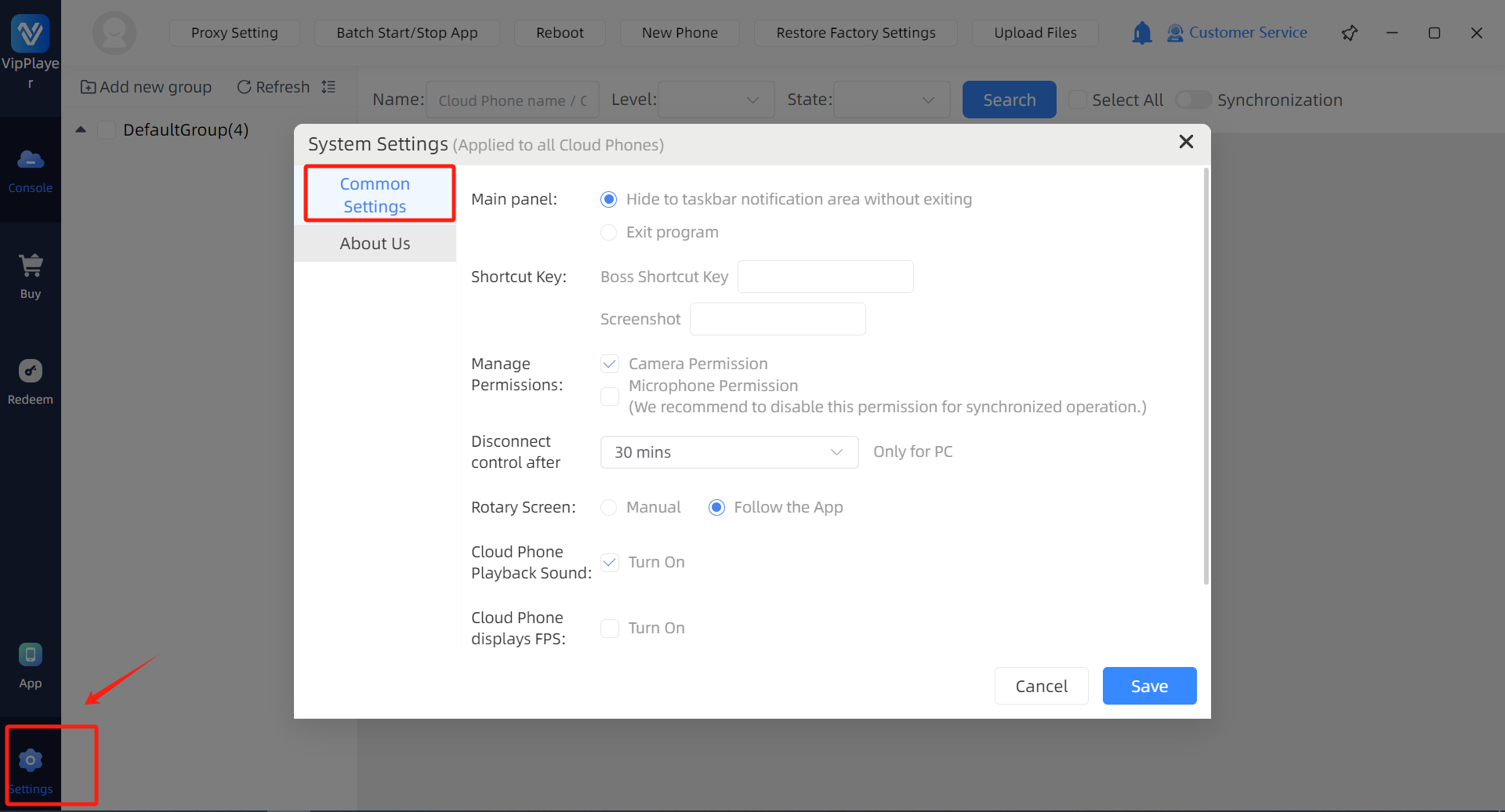Click the notification bell icon
The width and height of the screenshot is (1505, 812).
click(x=1142, y=33)
